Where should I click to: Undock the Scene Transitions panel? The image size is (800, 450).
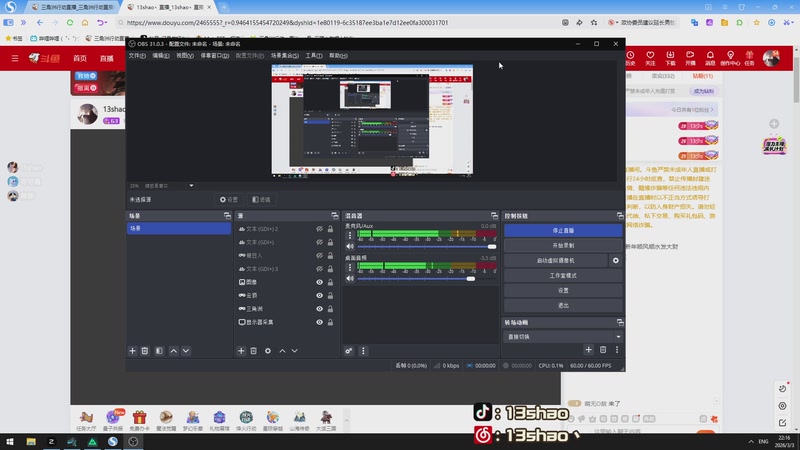620,322
